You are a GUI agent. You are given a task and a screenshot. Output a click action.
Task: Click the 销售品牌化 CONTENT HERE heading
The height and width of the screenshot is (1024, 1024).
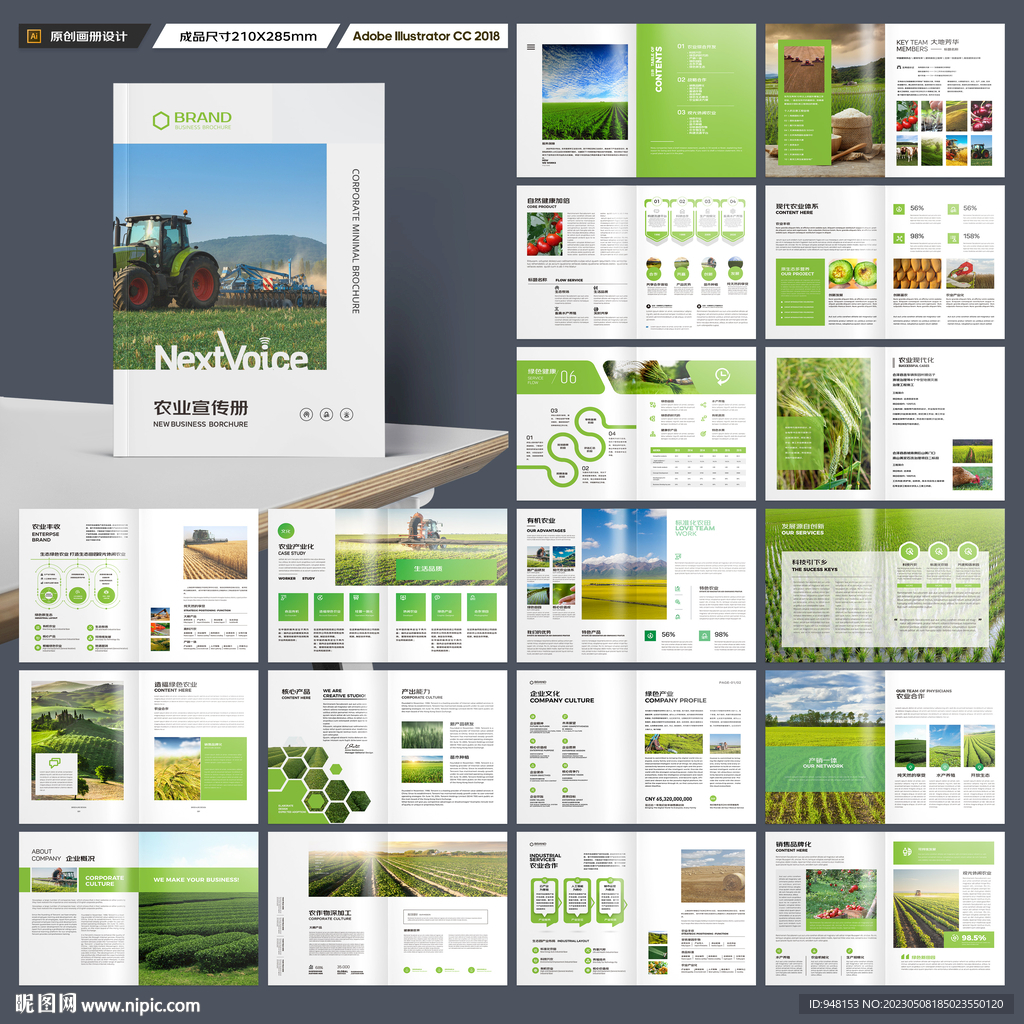(793, 846)
